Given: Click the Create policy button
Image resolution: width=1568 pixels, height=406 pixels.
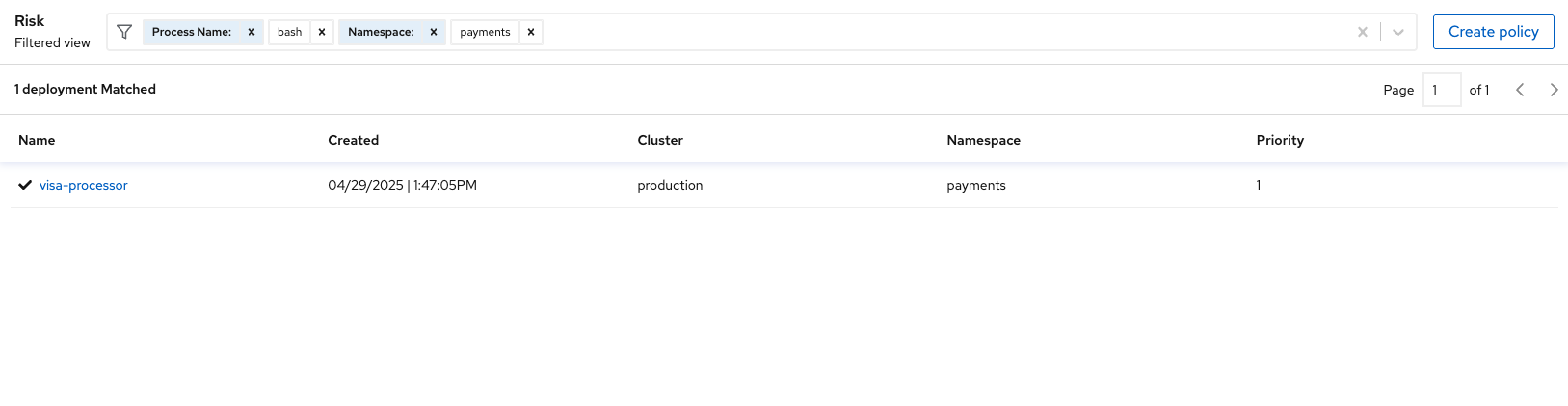Looking at the screenshot, I should click(x=1494, y=32).
